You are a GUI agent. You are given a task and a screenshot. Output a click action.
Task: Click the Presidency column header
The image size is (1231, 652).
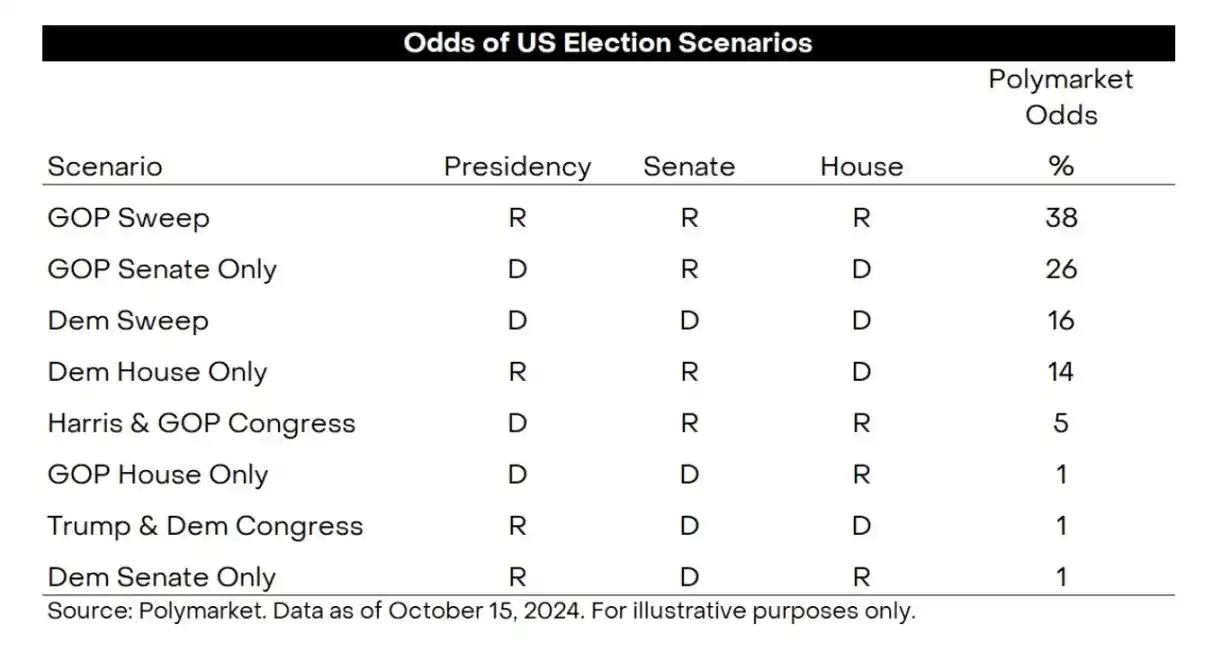pyautogui.click(x=517, y=166)
